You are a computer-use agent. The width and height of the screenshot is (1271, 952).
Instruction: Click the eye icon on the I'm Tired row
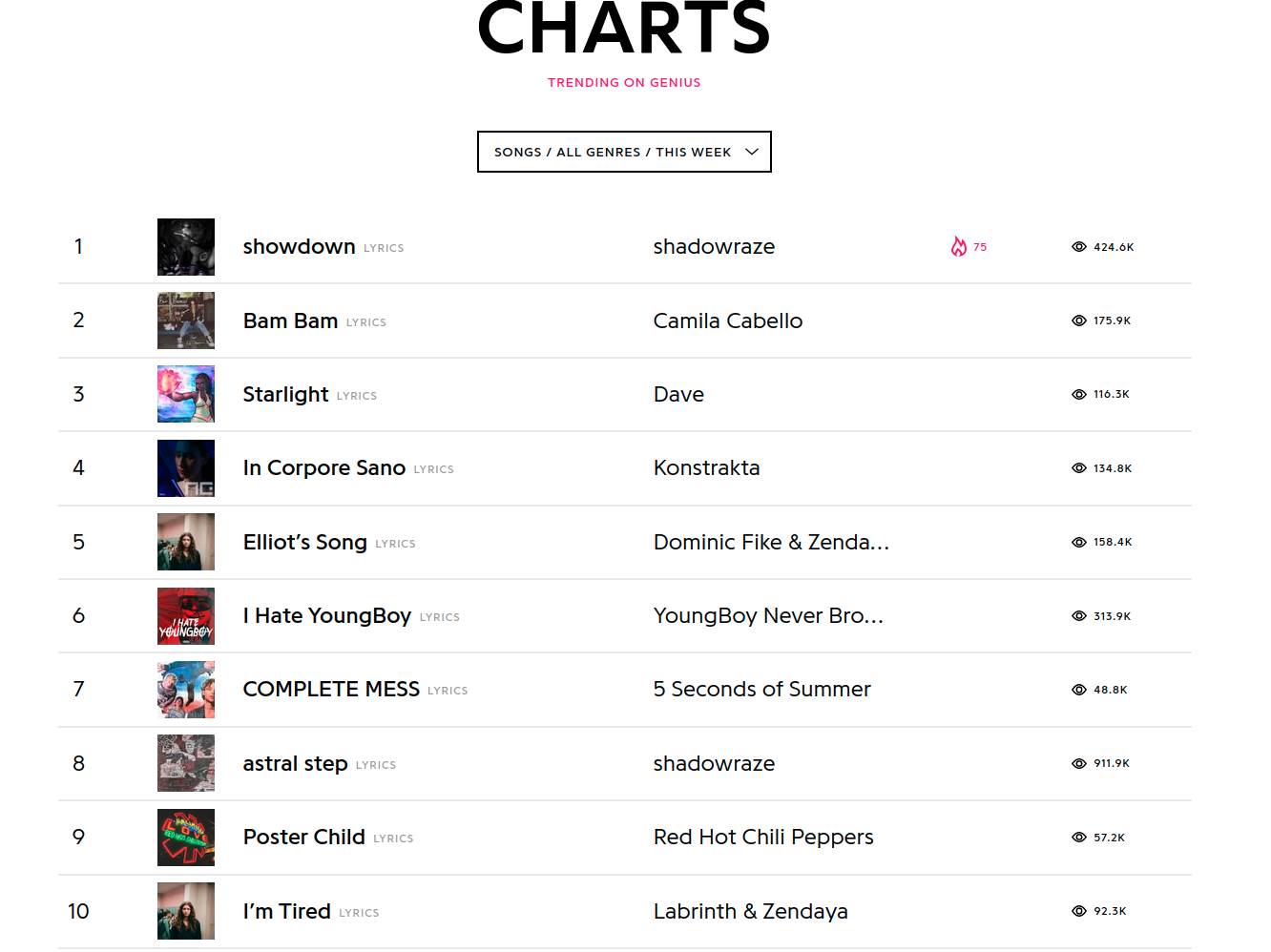pos(1079,911)
